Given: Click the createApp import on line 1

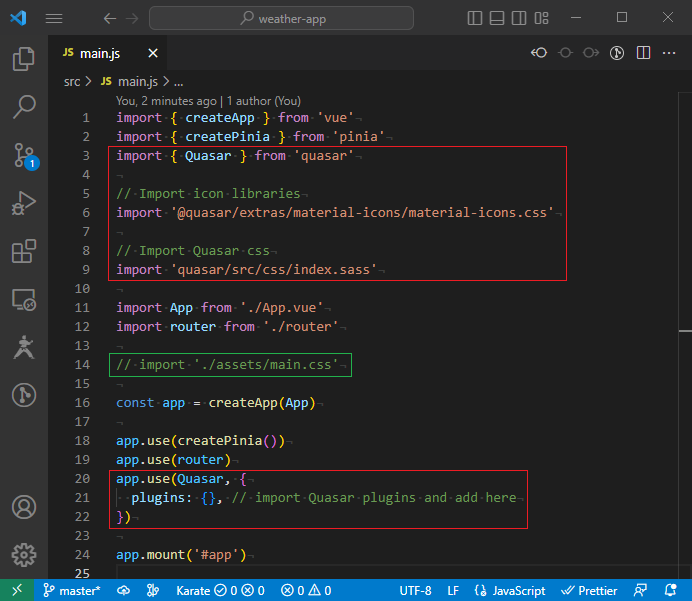Looking at the screenshot, I should point(220,118).
